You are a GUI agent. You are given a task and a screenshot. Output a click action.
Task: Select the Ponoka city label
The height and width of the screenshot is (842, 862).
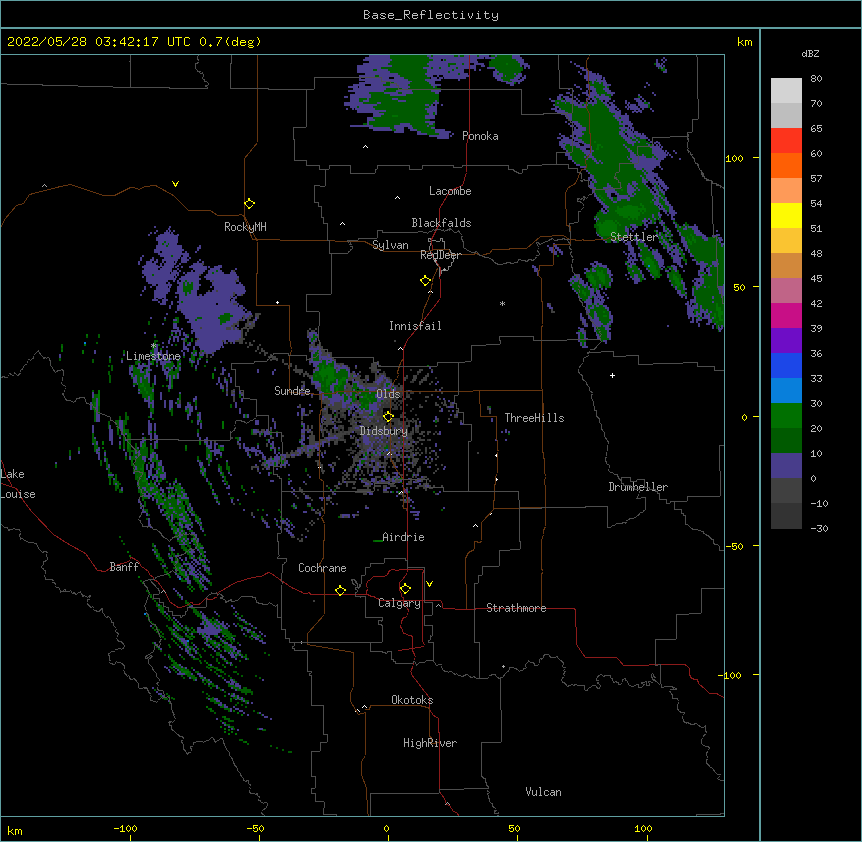480,136
